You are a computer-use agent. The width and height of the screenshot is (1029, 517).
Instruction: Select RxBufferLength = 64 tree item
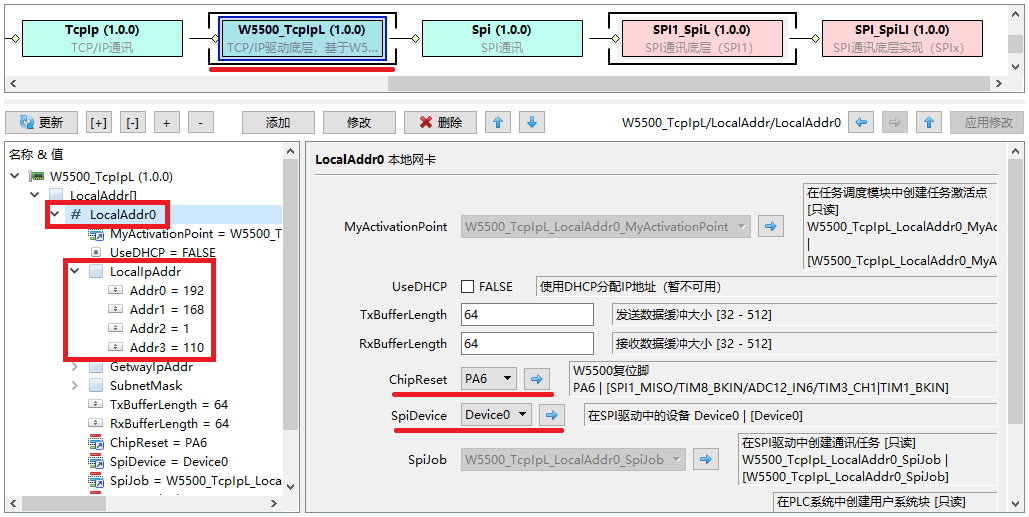coord(169,424)
